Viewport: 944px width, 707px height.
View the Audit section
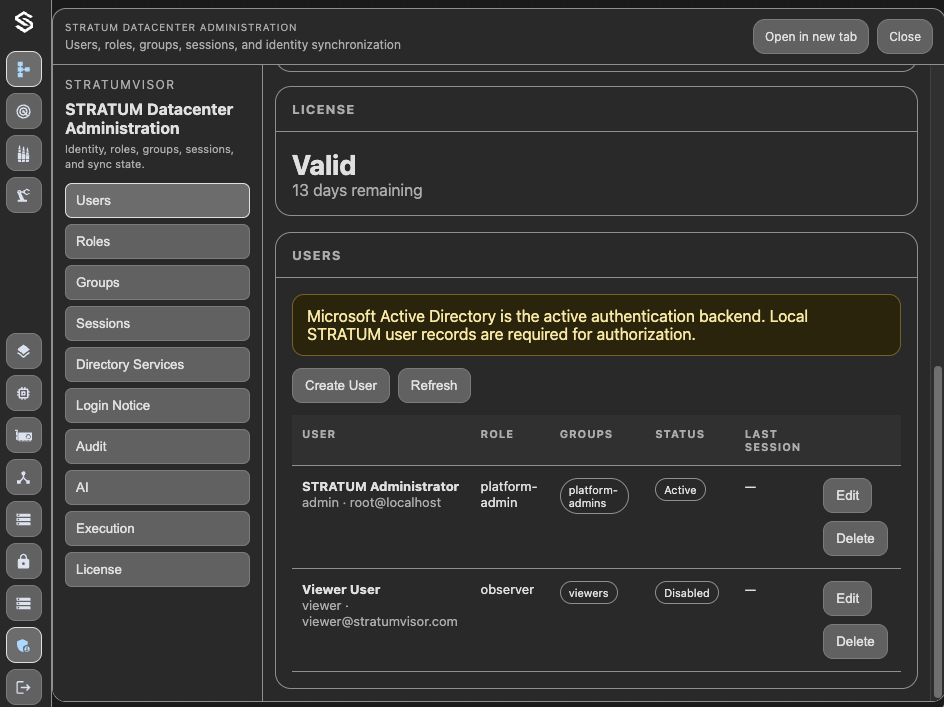tap(157, 446)
